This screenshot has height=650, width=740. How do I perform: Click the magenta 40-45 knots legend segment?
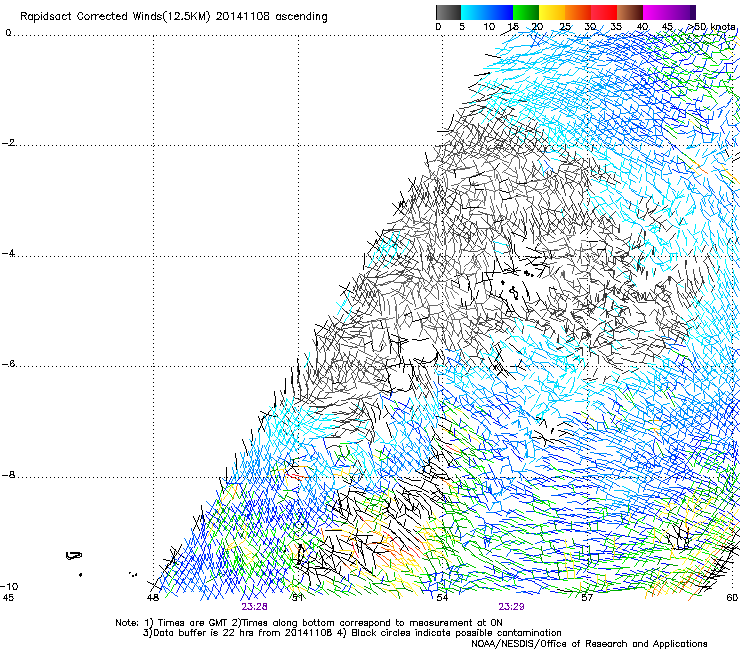point(656,12)
